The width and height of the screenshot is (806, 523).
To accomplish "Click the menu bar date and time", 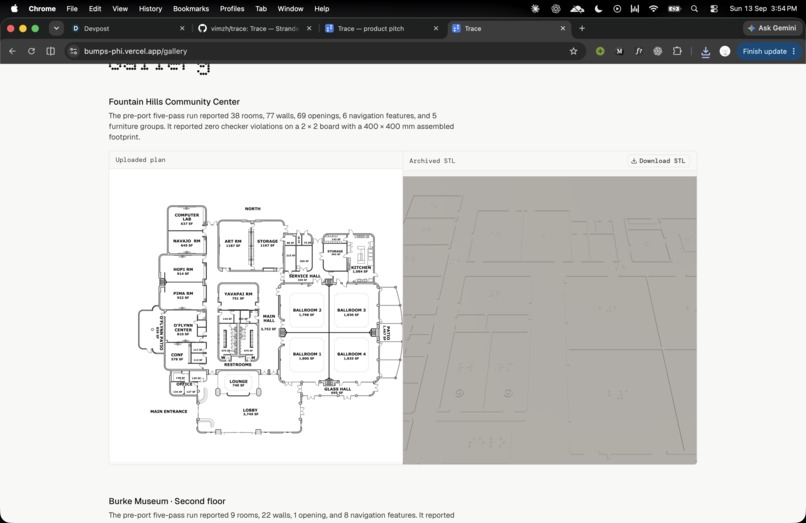I will tap(763, 9).
